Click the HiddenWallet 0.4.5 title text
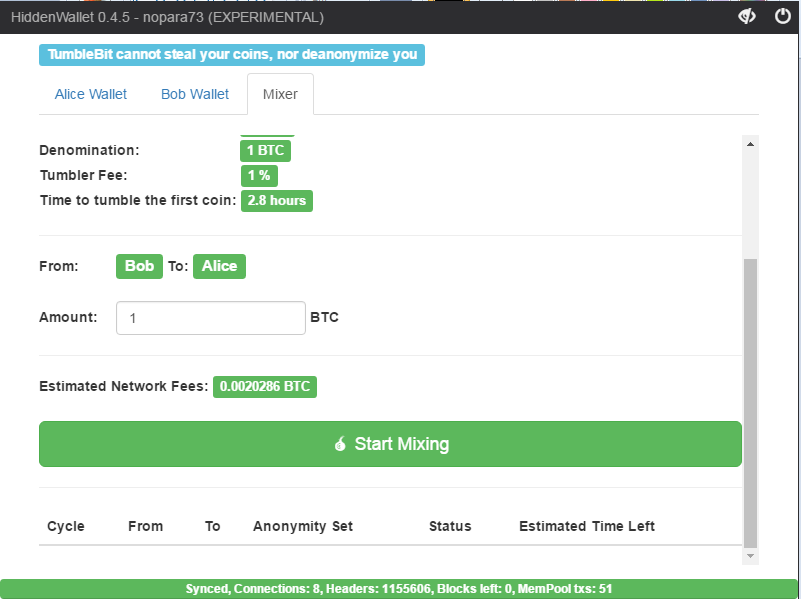 point(168,17)
